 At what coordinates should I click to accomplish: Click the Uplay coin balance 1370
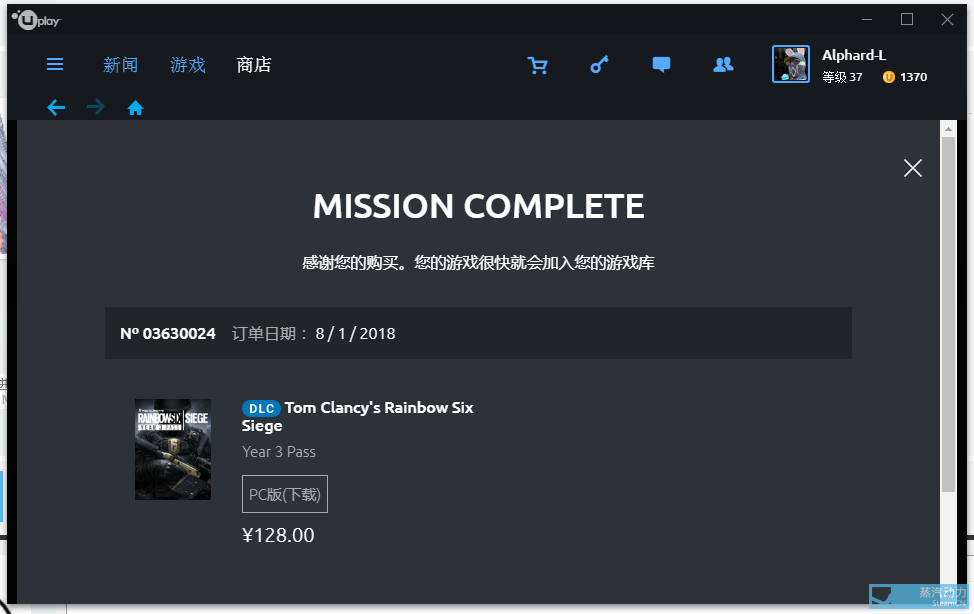[905, 77]
